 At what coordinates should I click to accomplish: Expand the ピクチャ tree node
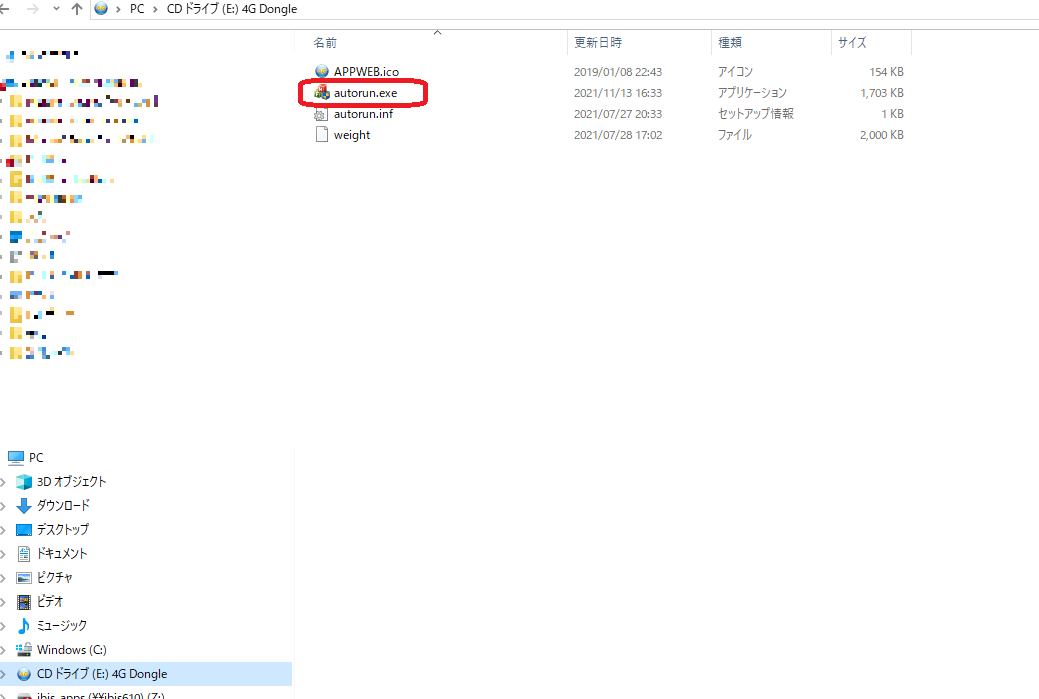click(x=3, y=578)
